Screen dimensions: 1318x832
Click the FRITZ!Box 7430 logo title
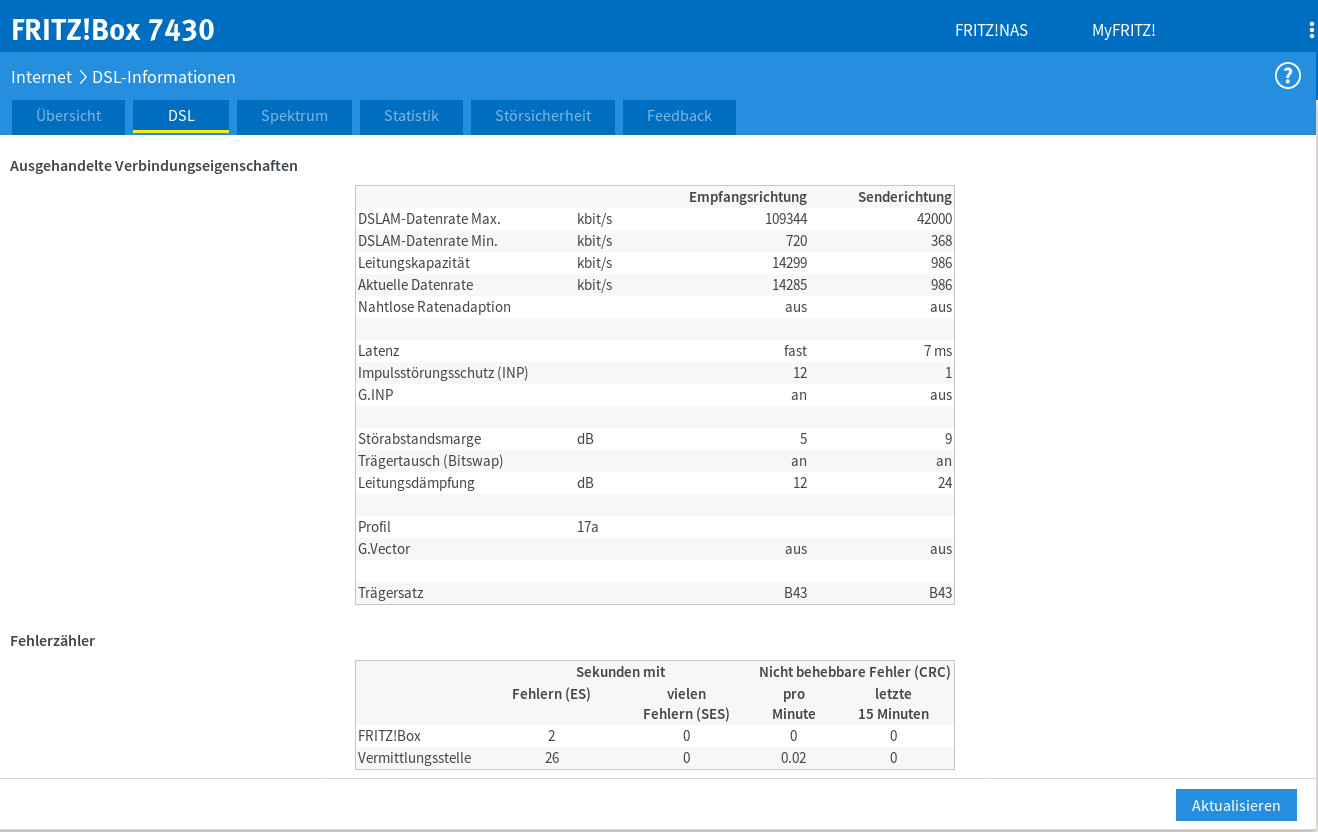coord(113,30)
